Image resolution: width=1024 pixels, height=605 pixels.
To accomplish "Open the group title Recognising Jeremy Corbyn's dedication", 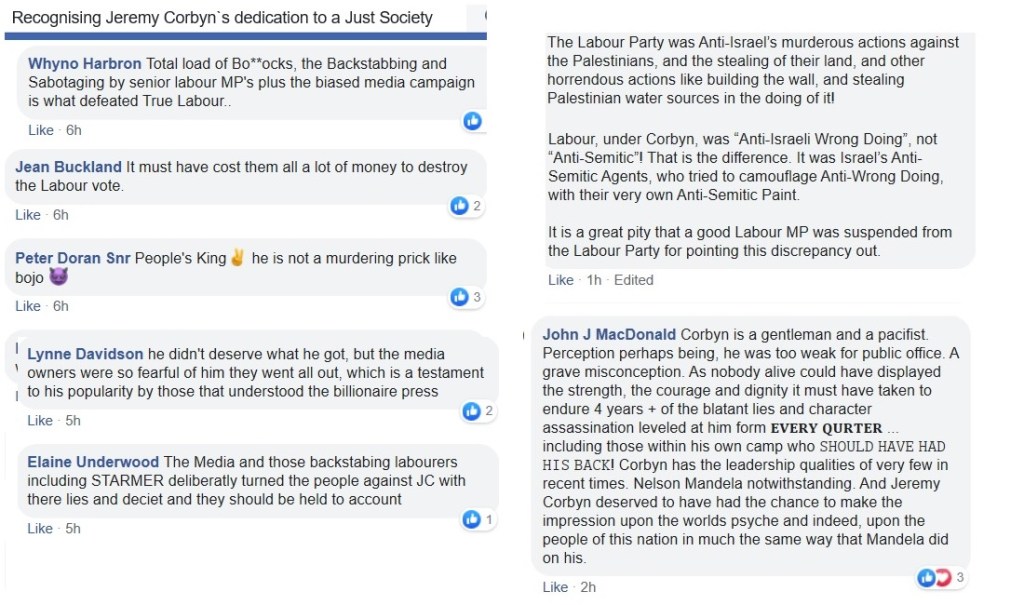I will pyautogui.click(x=222, y=18).
